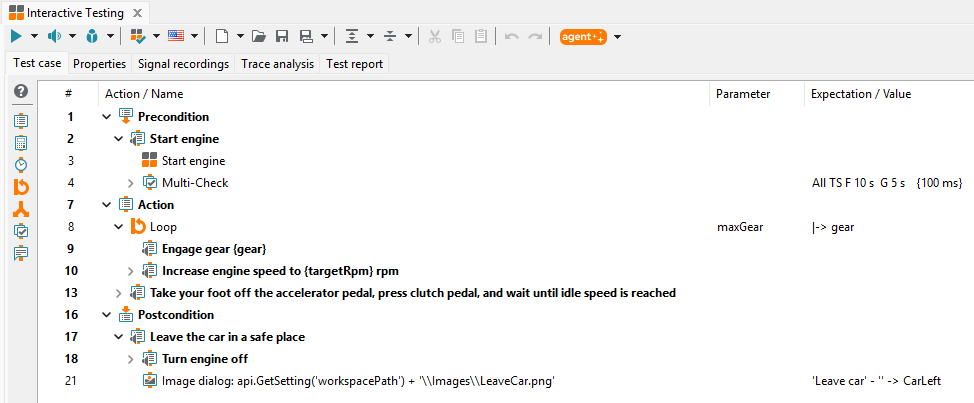
Task: Collapse the Precondition block
Action: 106,117
